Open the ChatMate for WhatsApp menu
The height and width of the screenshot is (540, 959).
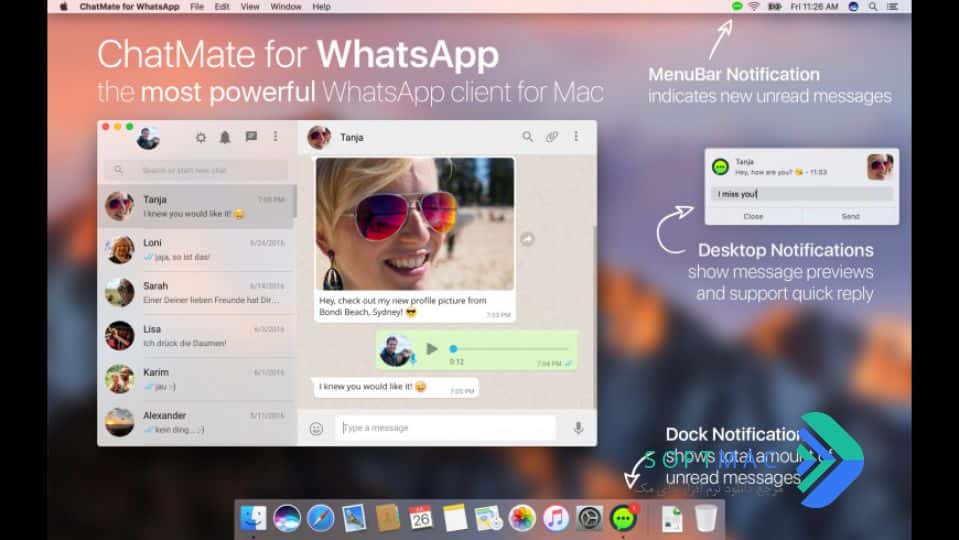click(129, 7)
